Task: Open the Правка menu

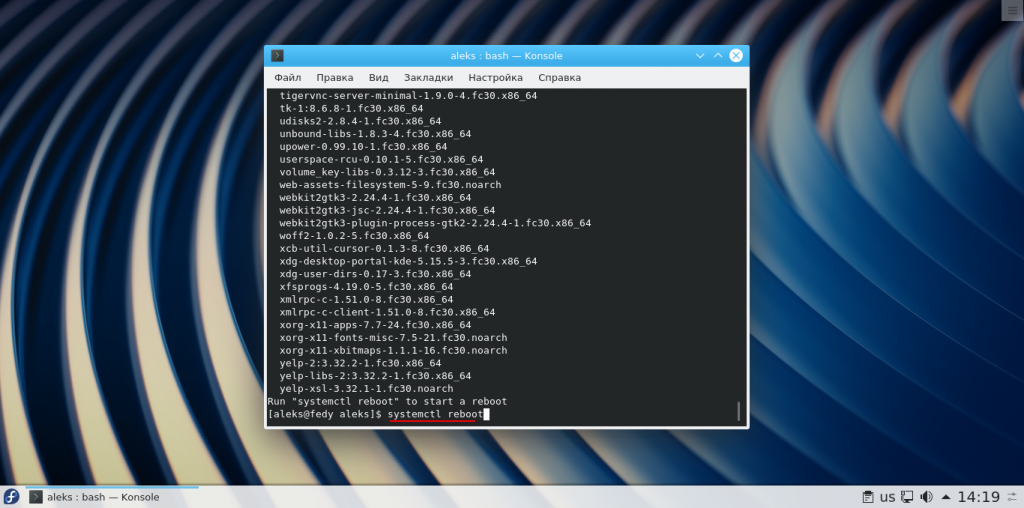Action: (334, 77)
